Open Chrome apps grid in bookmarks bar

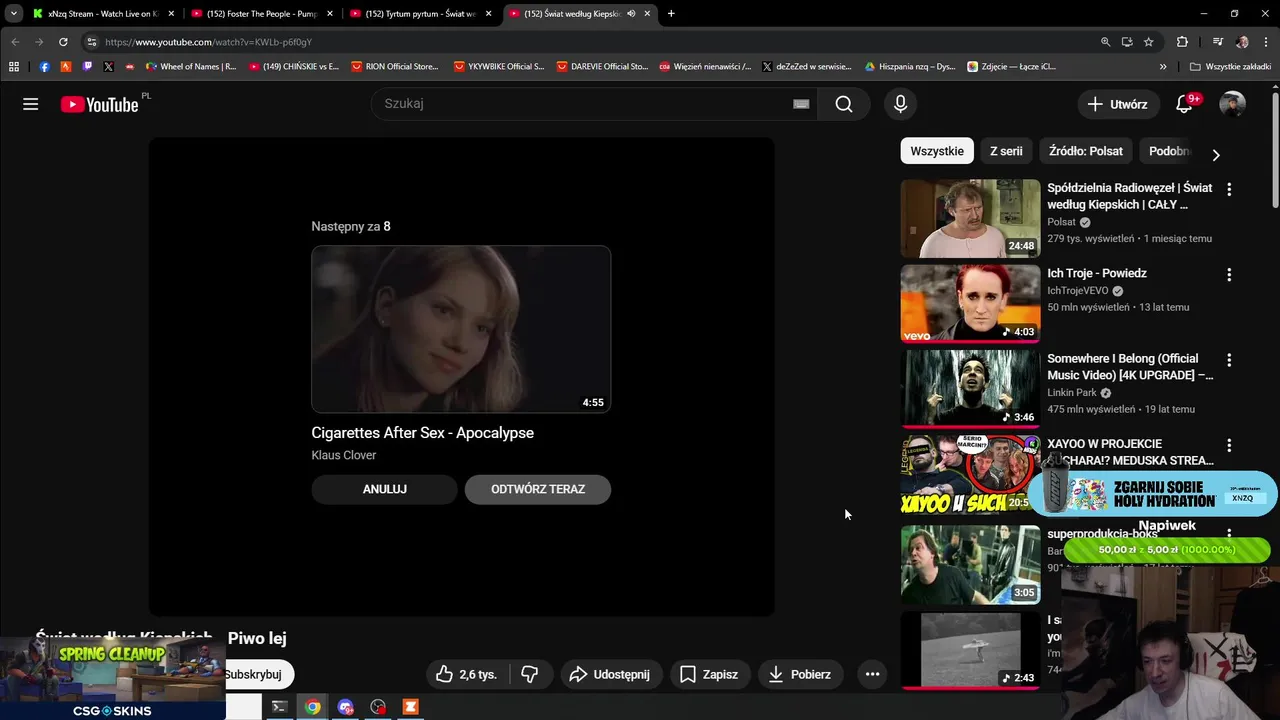(14, 67)
